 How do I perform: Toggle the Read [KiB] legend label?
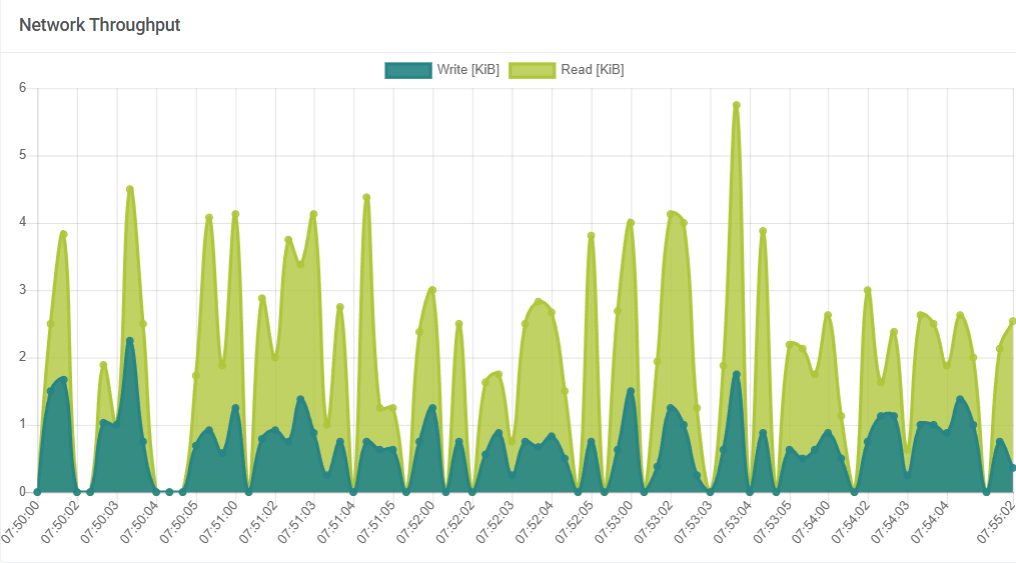coord(592,70)
